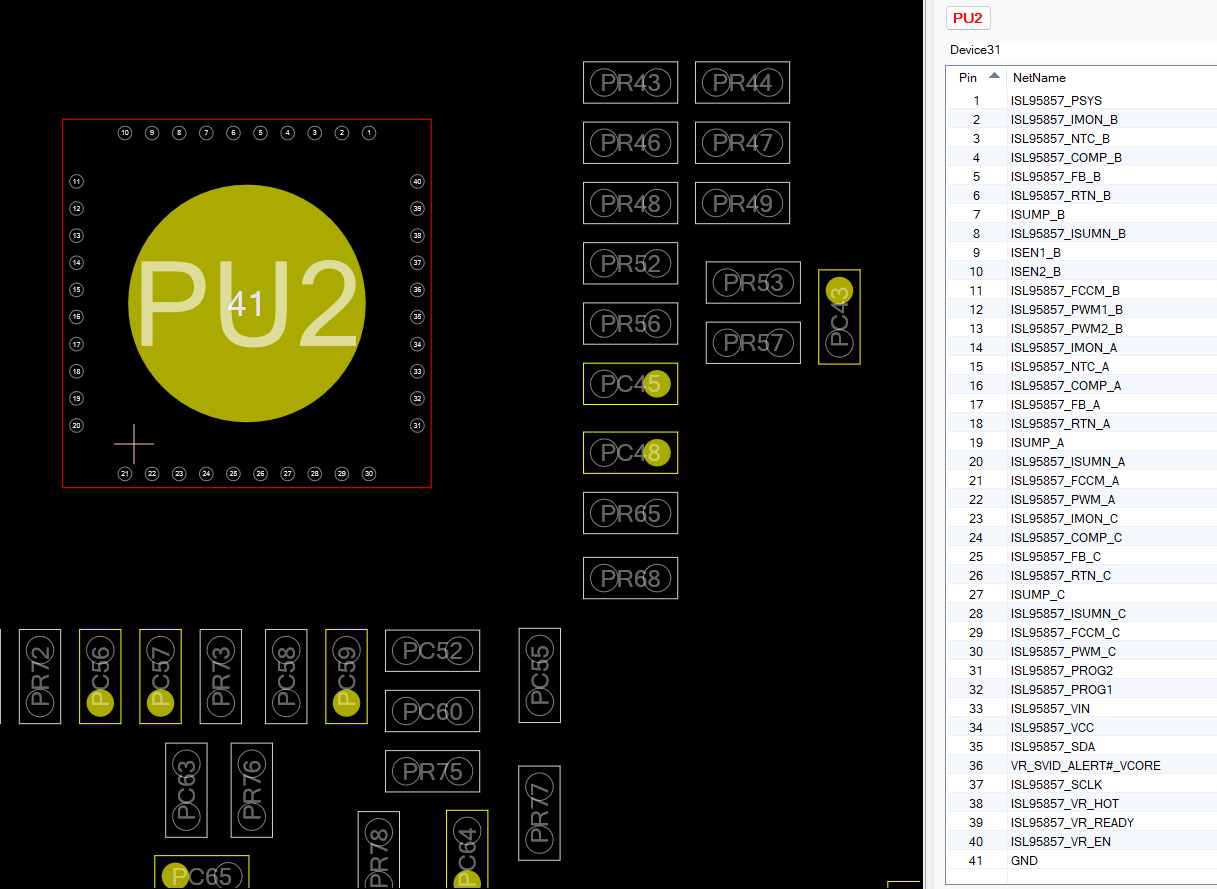The height and width of the screenshot is (889, 1217).
Task: Select component PR44 on the board
Action: click(x=743, y=82)
